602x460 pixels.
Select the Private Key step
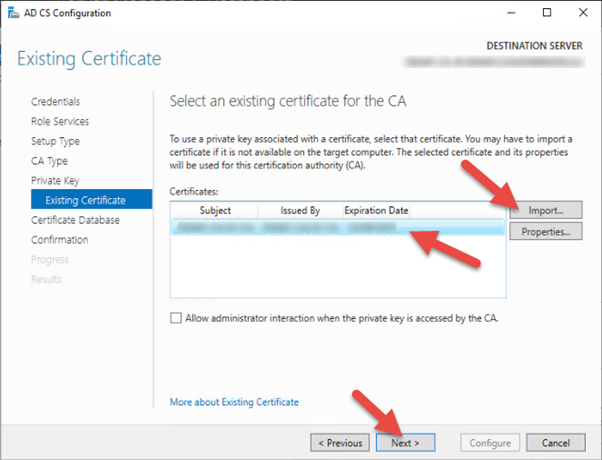(x=55, y=180)
